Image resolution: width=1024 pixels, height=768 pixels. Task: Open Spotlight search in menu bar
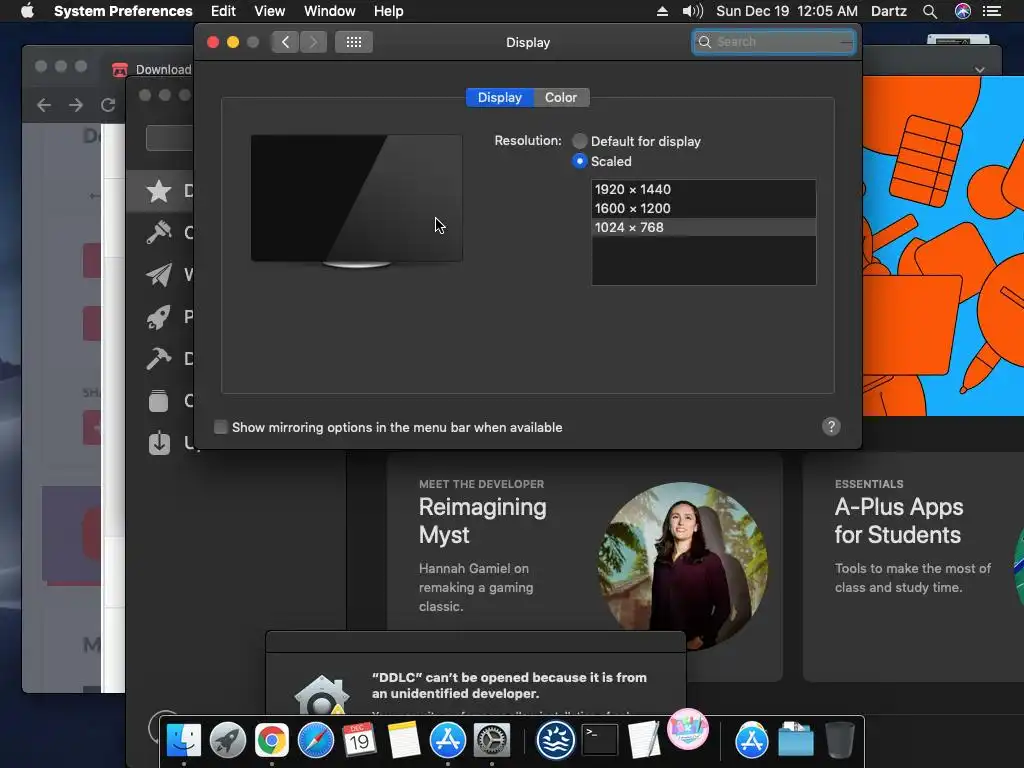(x=930, y=11)
